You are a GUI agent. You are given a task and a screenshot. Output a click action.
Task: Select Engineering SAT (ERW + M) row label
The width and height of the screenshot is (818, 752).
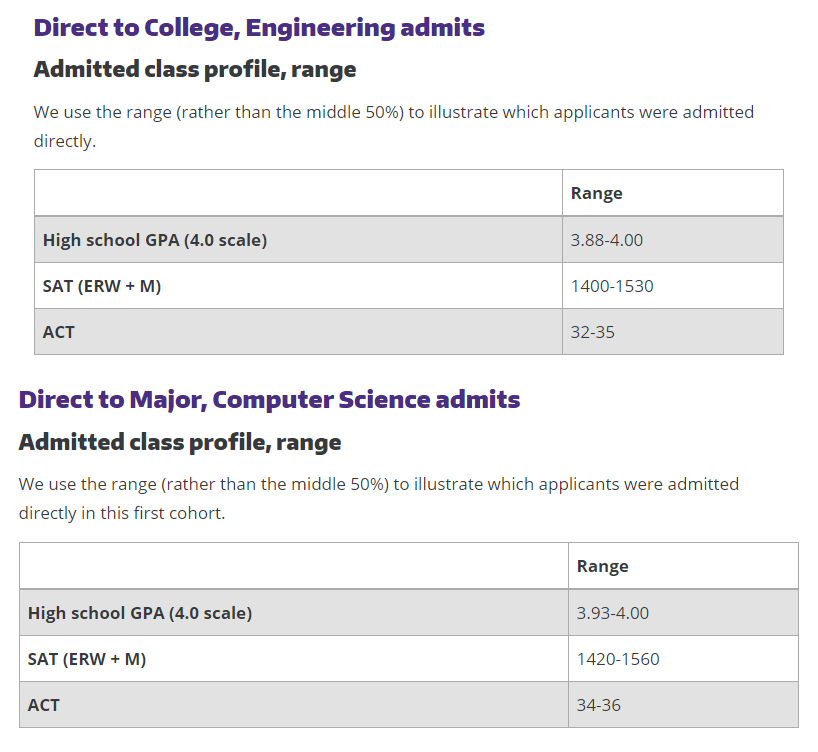[x=102, y=286]
